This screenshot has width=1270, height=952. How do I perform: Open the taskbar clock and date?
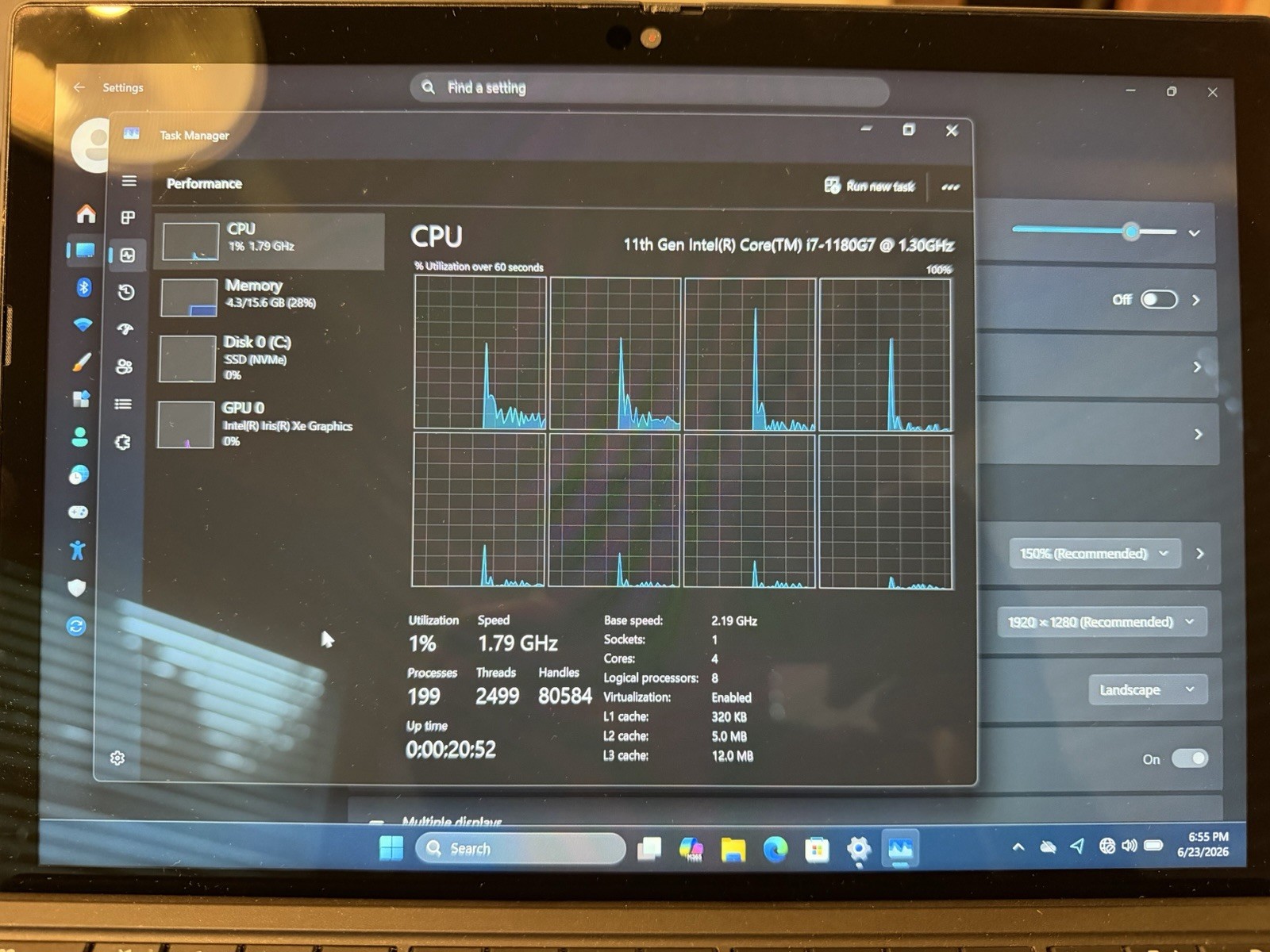pos(1203,844)
